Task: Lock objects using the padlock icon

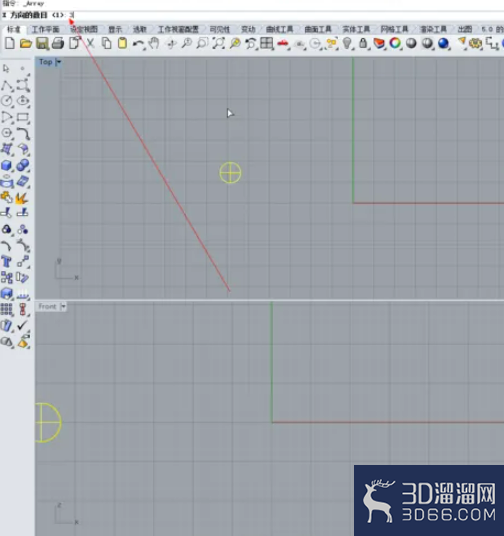Action: pyautogui.click(x=363, y=43)
